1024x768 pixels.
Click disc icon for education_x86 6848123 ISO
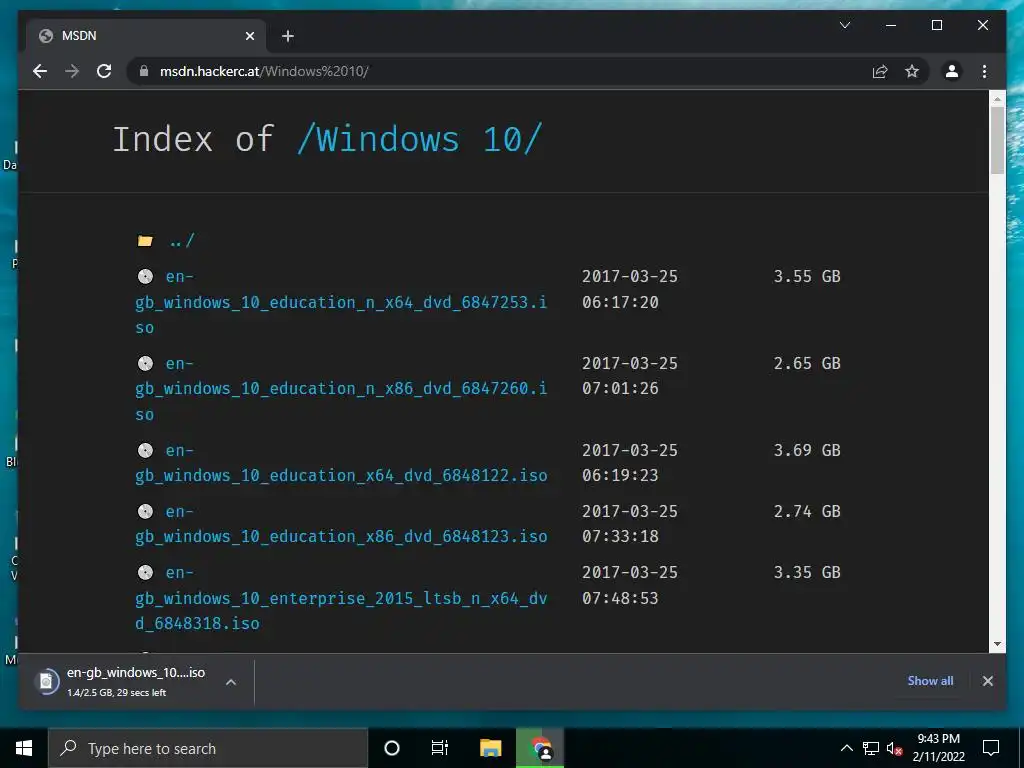[145, 511]
